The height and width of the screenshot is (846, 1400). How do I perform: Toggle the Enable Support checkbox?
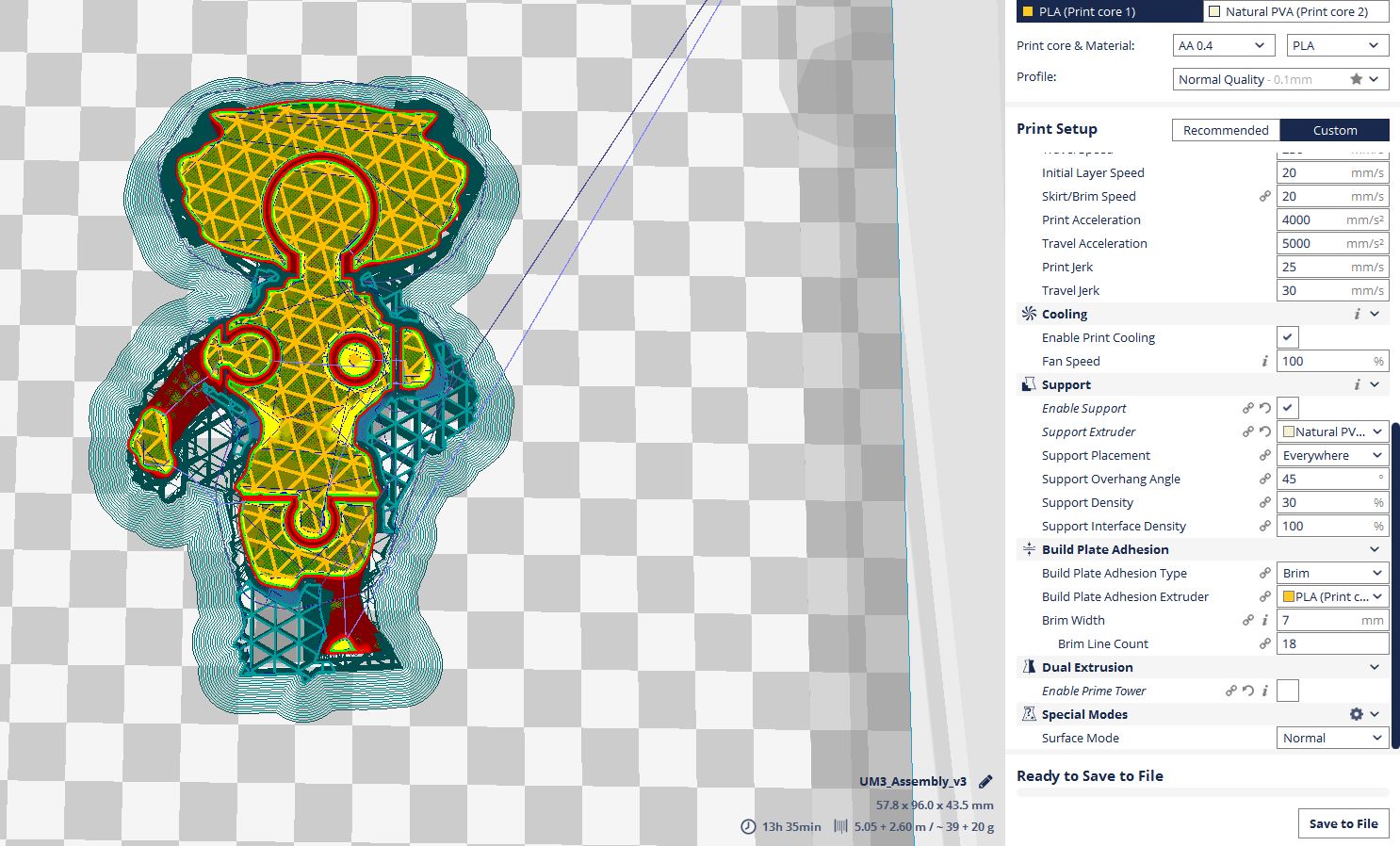point(1287,408)
